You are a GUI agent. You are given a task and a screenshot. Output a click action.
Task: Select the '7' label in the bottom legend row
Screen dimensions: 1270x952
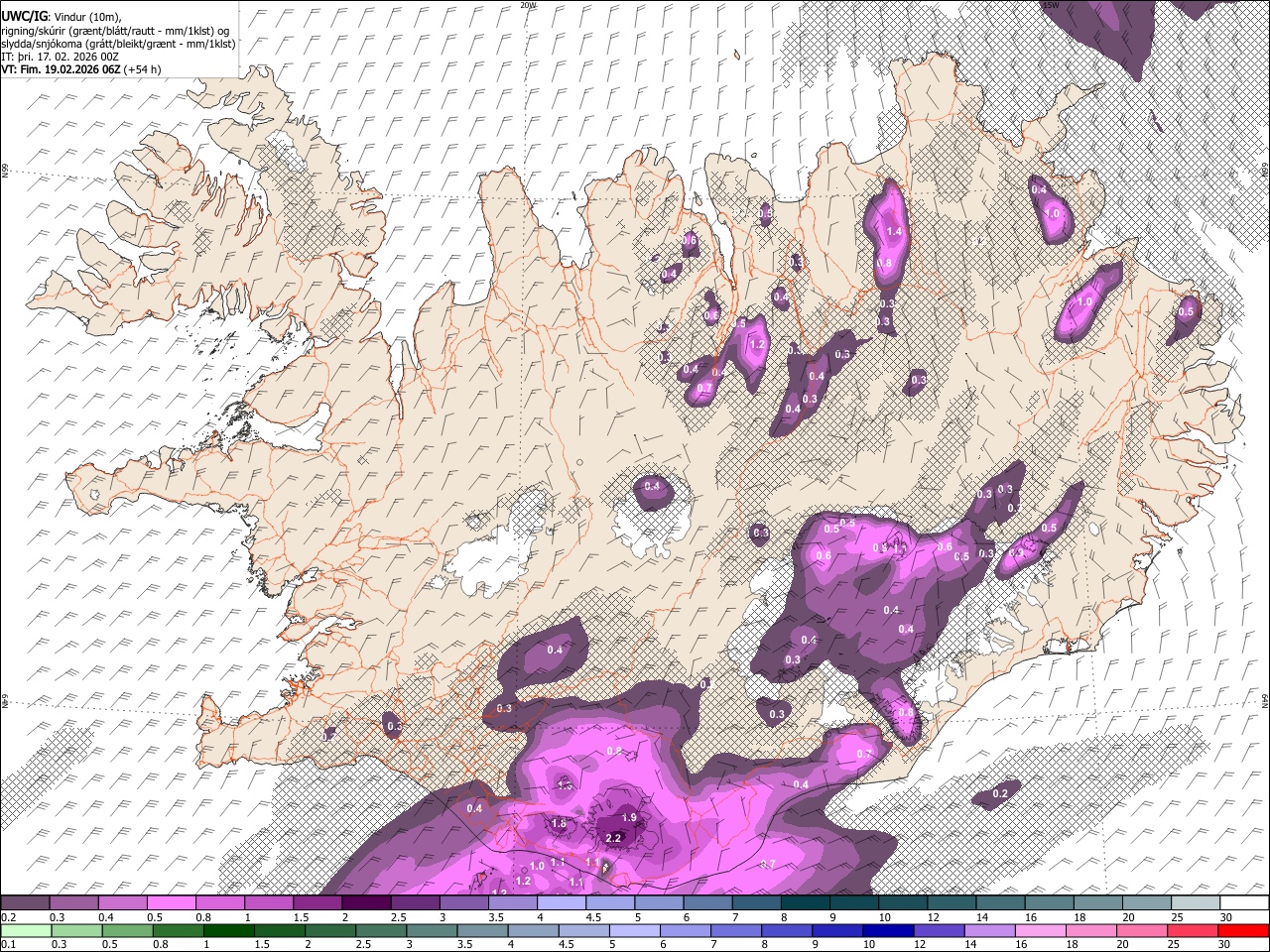713,945
